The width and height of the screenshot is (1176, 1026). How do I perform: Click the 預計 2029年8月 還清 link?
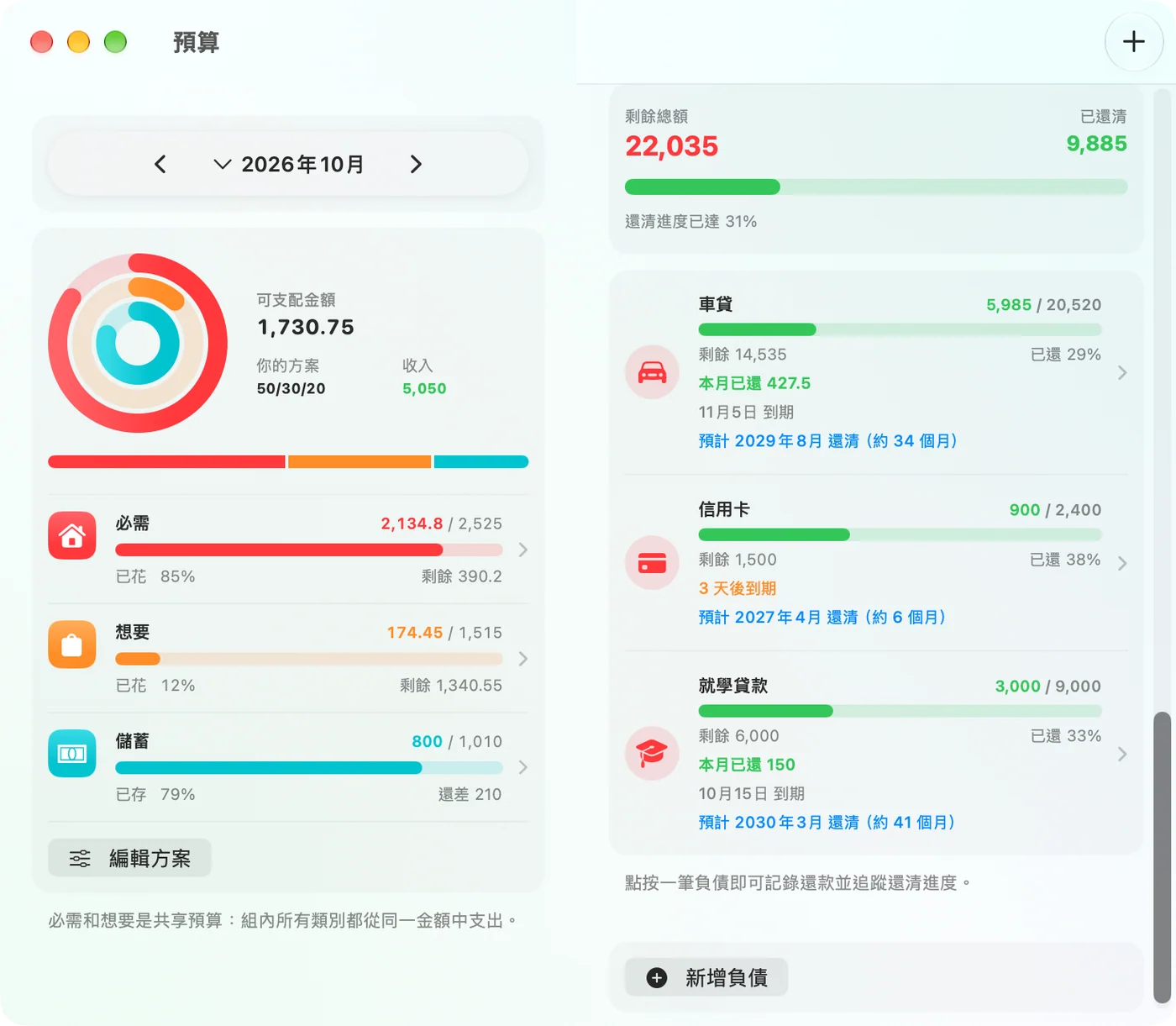pyautogui.click(x=828, y=441)
